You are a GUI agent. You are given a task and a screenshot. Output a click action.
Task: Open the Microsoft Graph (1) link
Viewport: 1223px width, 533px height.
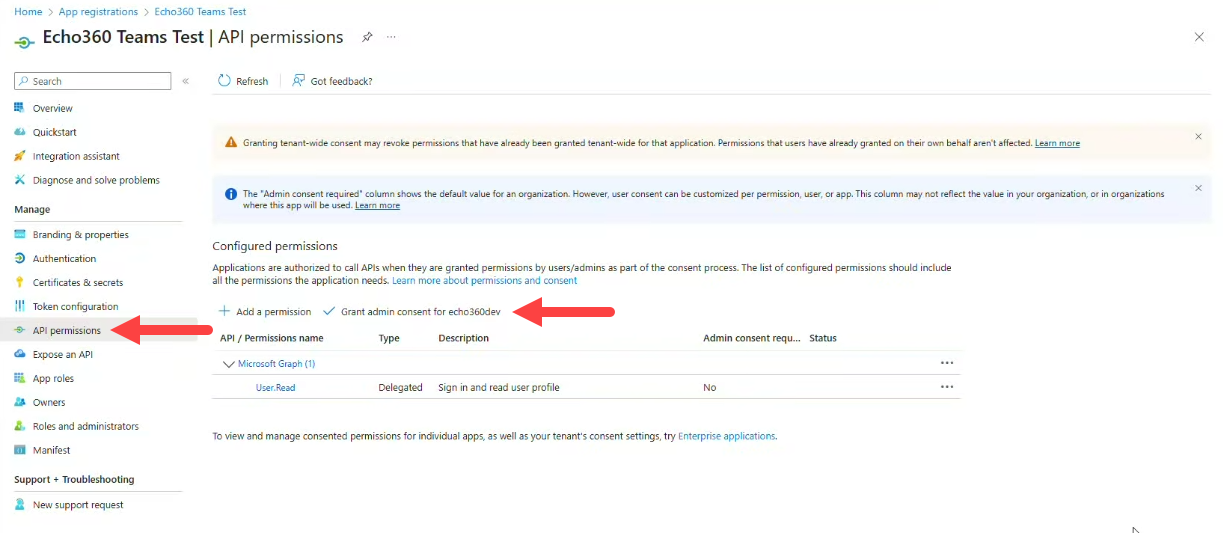[276, 364]
